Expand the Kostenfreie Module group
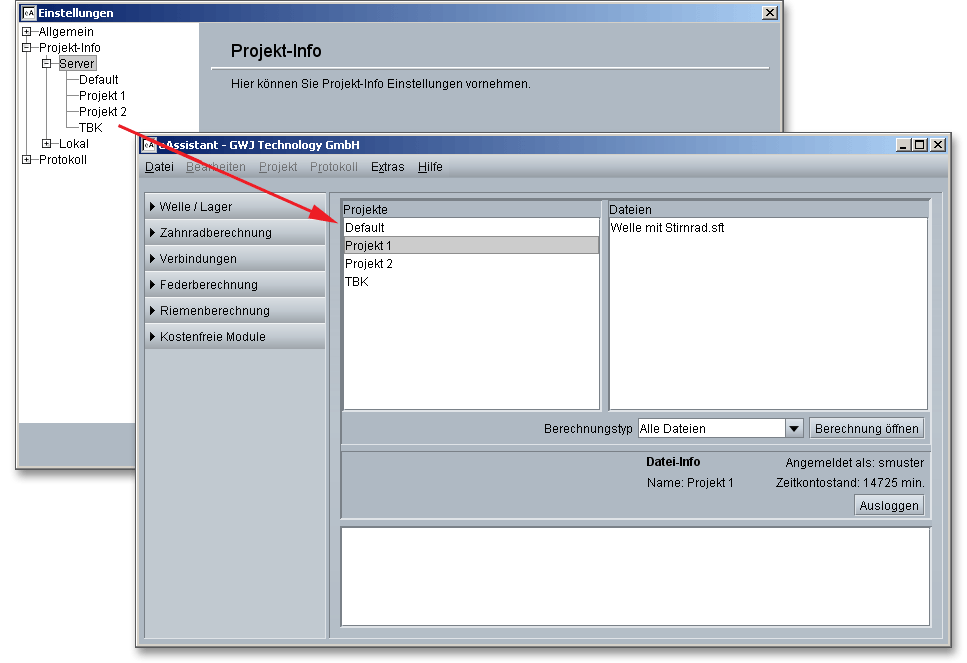 pyautogui.click(x=235, y=337)
